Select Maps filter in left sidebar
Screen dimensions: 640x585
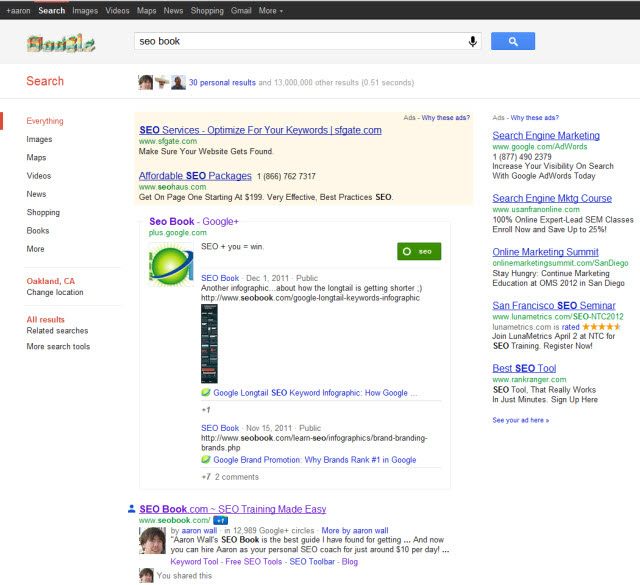tap(36, 158)
